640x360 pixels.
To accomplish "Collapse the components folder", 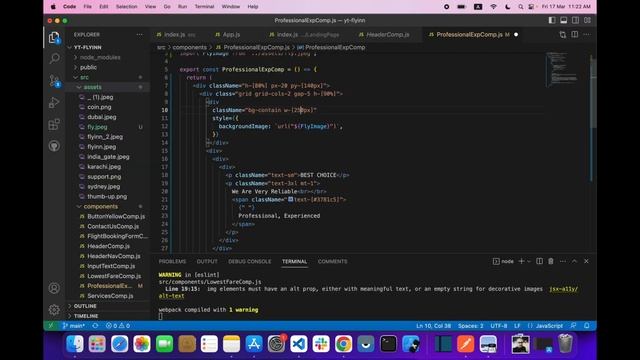I will pyautogui.click(x=100, y=207).
